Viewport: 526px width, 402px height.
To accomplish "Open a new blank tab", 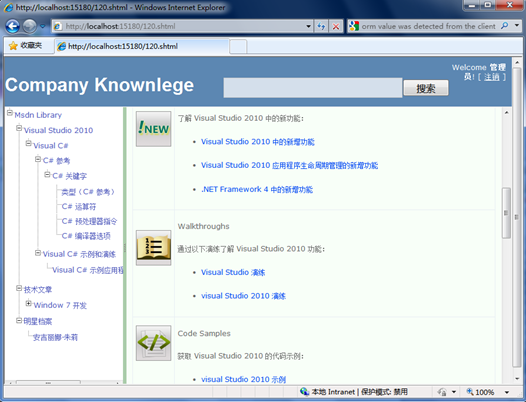I will pyautogui.click(x=238, y=47).
